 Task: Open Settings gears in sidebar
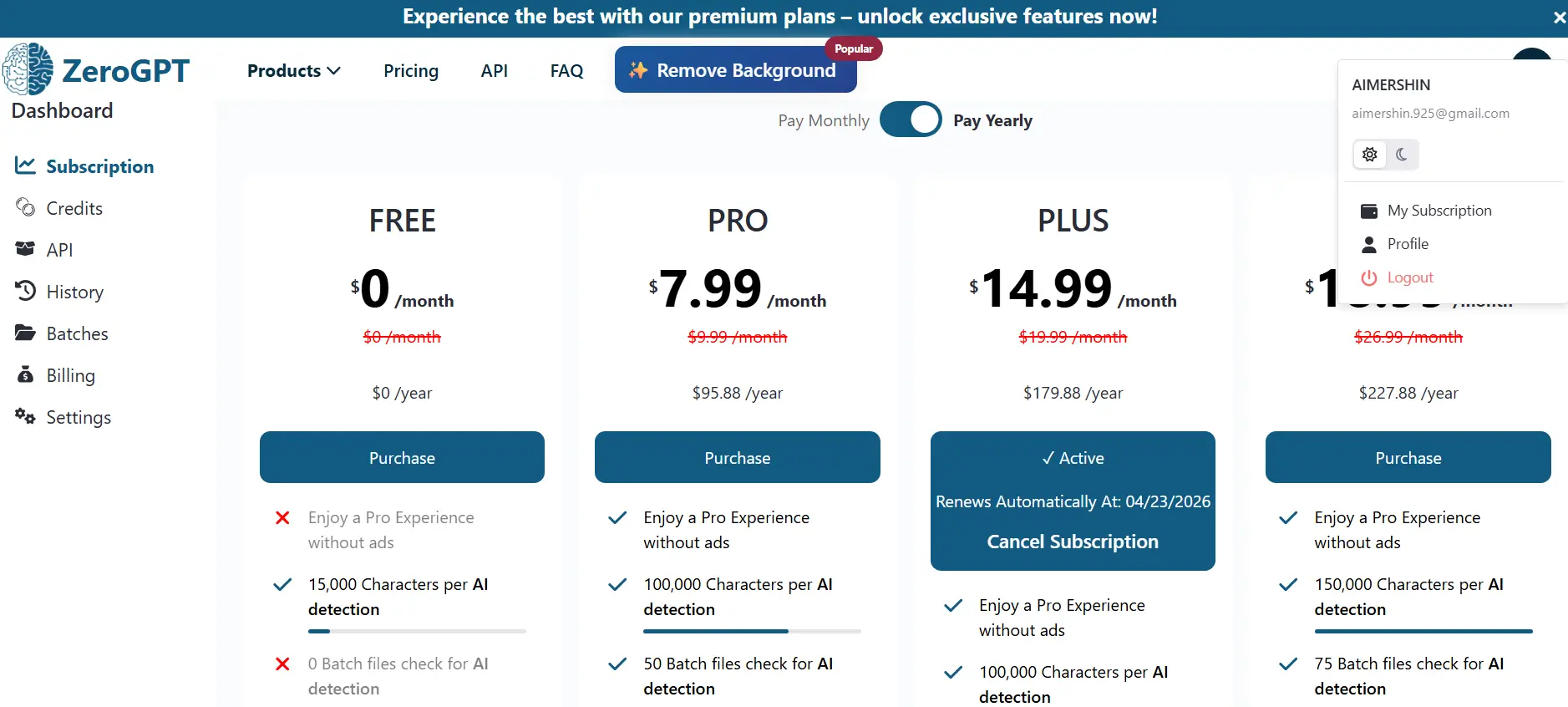tap(25, 416)
